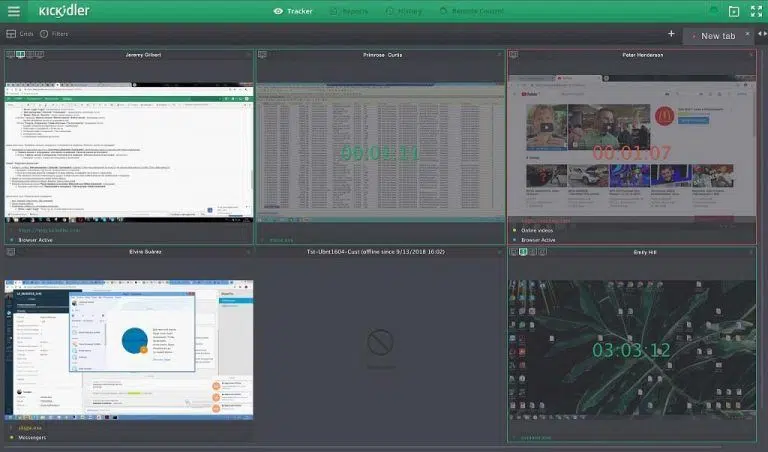Click the tab scroll arrows beside New tab
768x452 pixels.
pyautogui.click(x=762, y=34)
